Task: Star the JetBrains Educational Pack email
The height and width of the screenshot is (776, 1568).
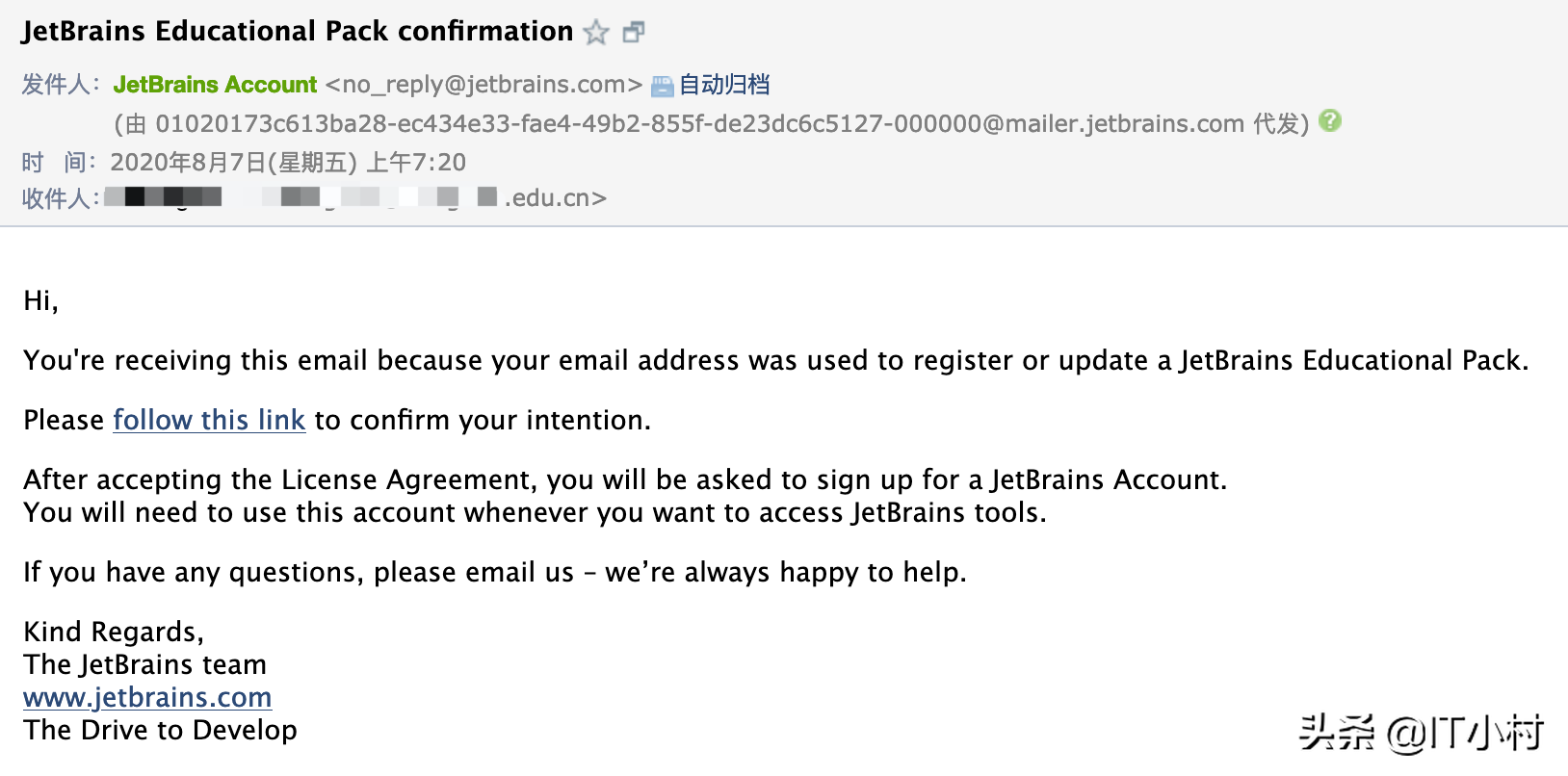Action: [x=596, y=33]
